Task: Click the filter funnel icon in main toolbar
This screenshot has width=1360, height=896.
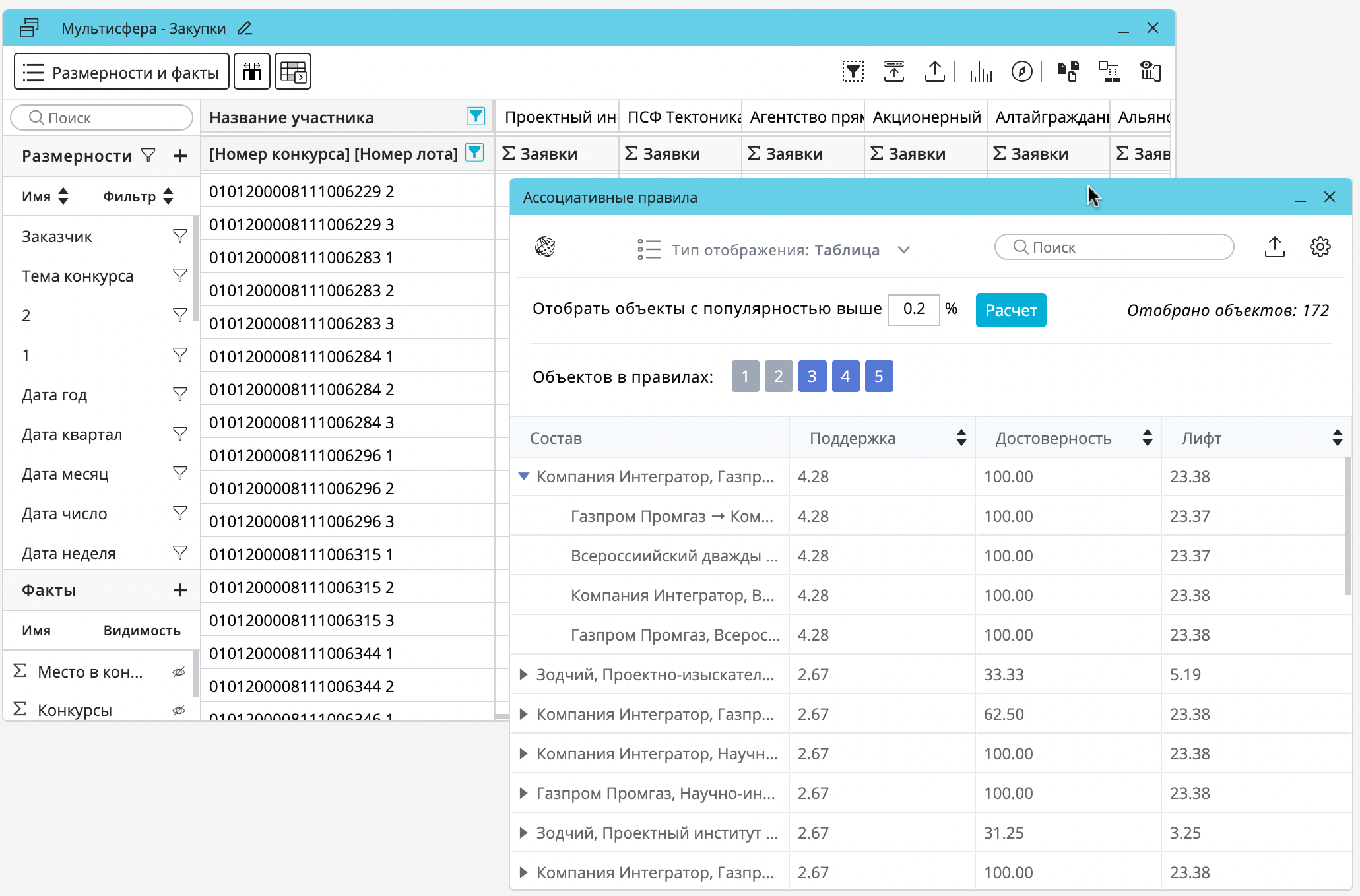Action: coord(853,71)
